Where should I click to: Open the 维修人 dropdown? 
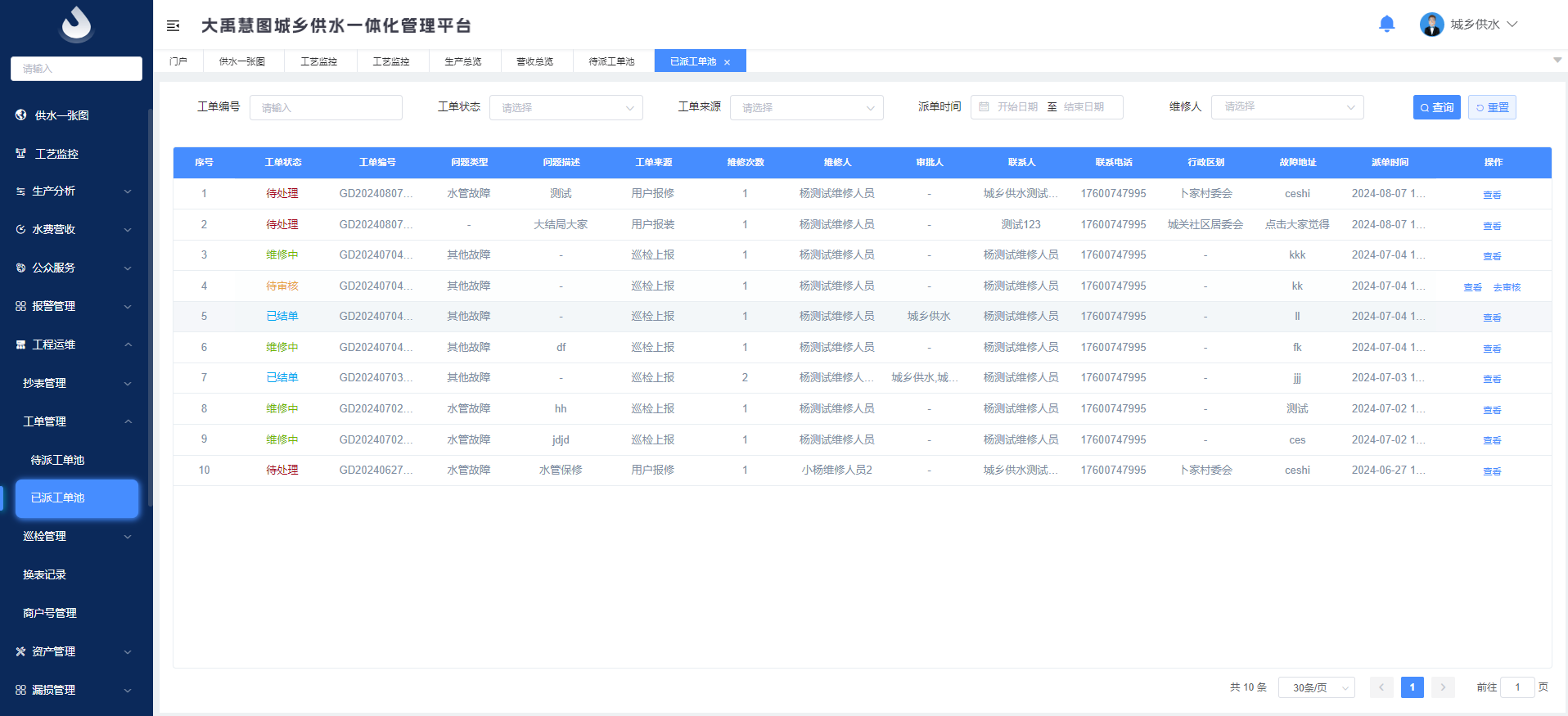click(x=1286, y=107)
